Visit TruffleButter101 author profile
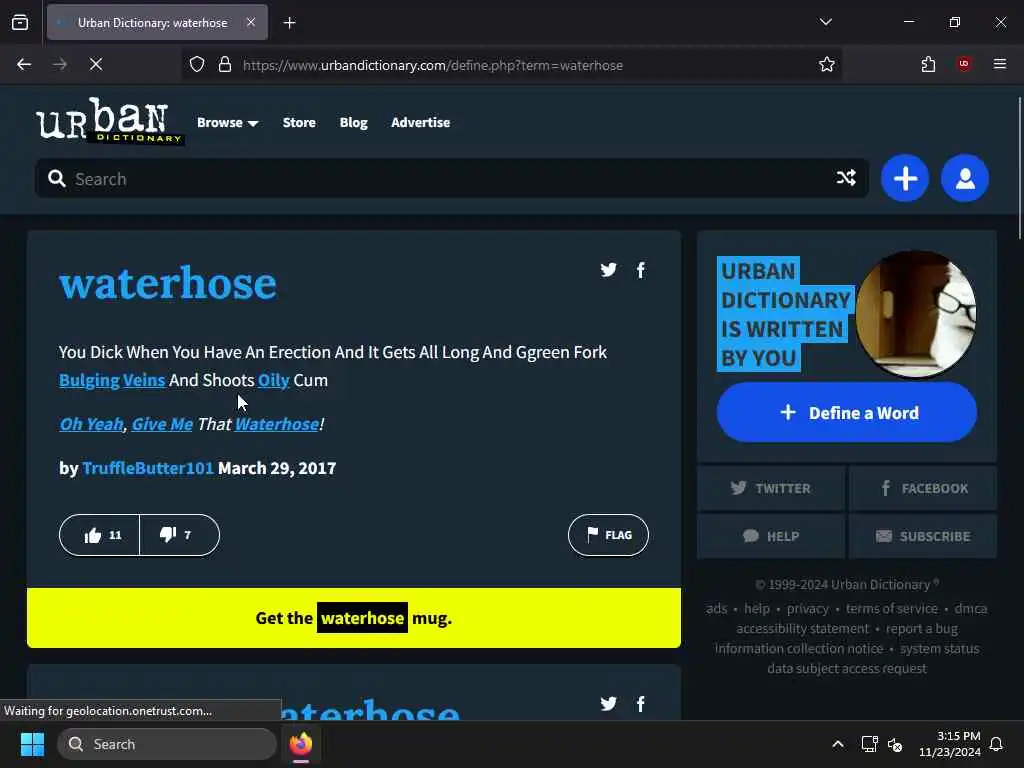The image size is (1024, 768). pyautogui.click(x=148, y=468)
